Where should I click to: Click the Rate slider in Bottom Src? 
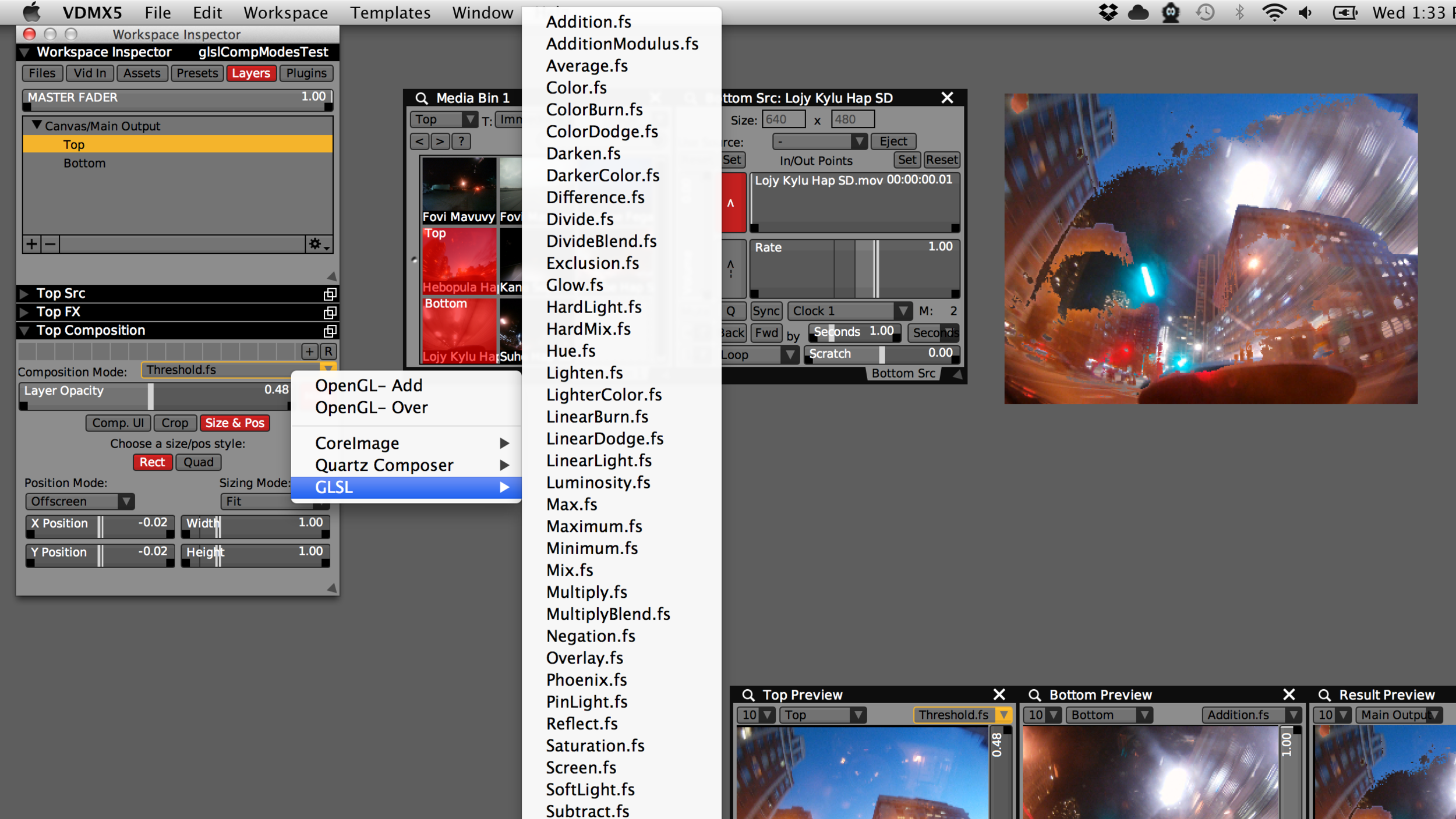(x=854, y=268)
